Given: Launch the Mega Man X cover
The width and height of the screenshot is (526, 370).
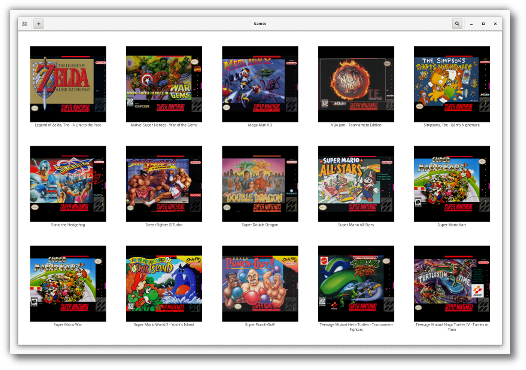Looking at the screenshot, I should [260, 84].
